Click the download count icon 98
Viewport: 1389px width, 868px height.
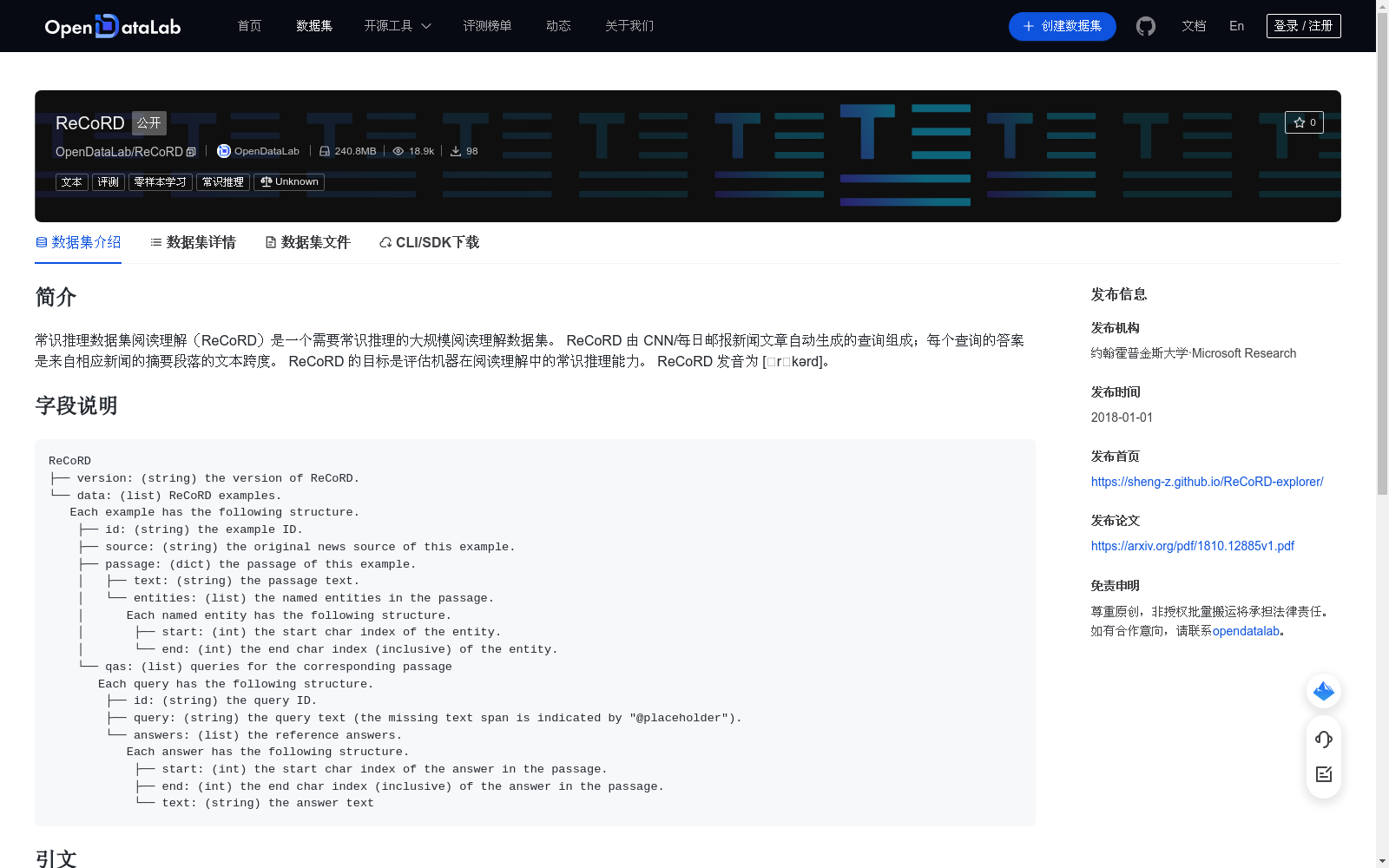coord(456,151)
